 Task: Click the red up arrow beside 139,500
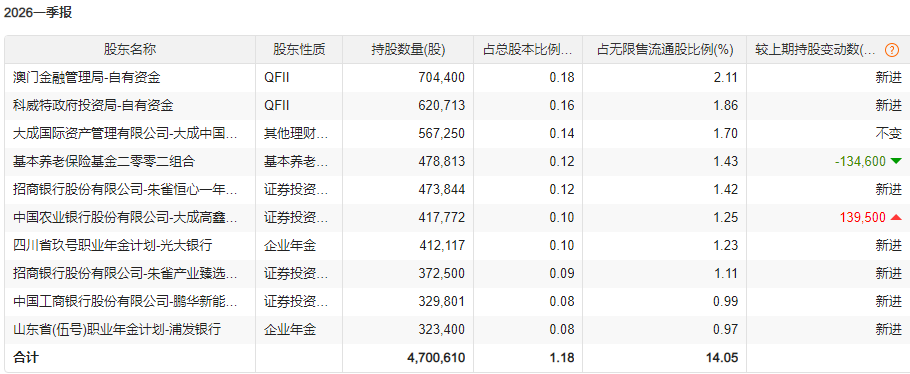(x=896, y=217)
